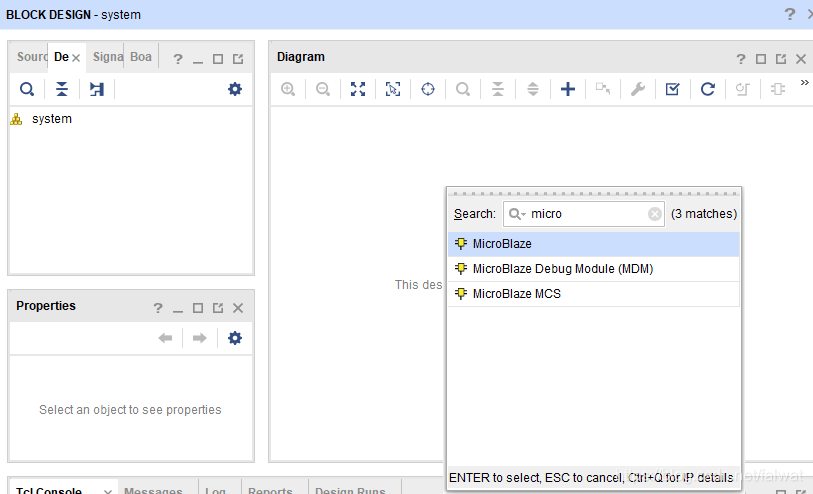The image size is (813, 494).
Task: Open search options dropdown magnifier
Action: [x=516, y=214]
